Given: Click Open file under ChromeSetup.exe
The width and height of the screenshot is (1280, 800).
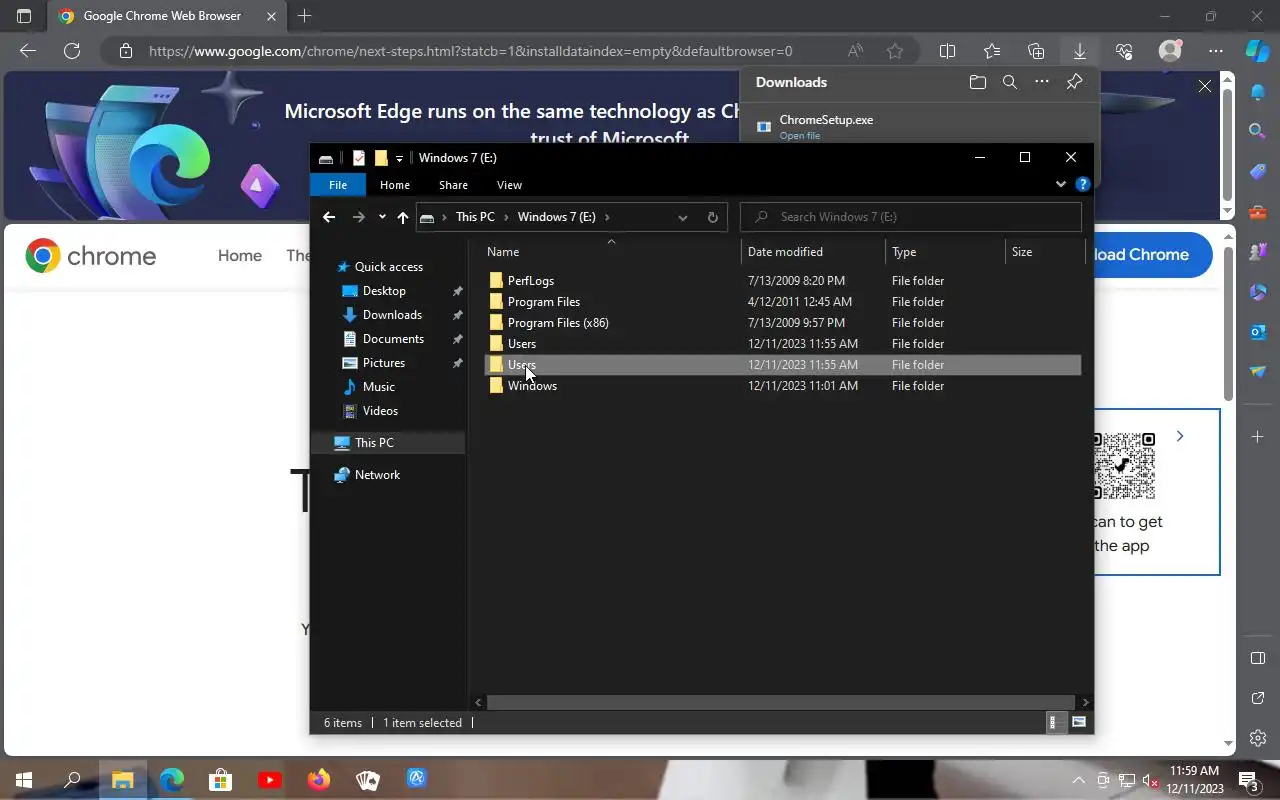Looking at the screenshot, I should tap(799, 136).
